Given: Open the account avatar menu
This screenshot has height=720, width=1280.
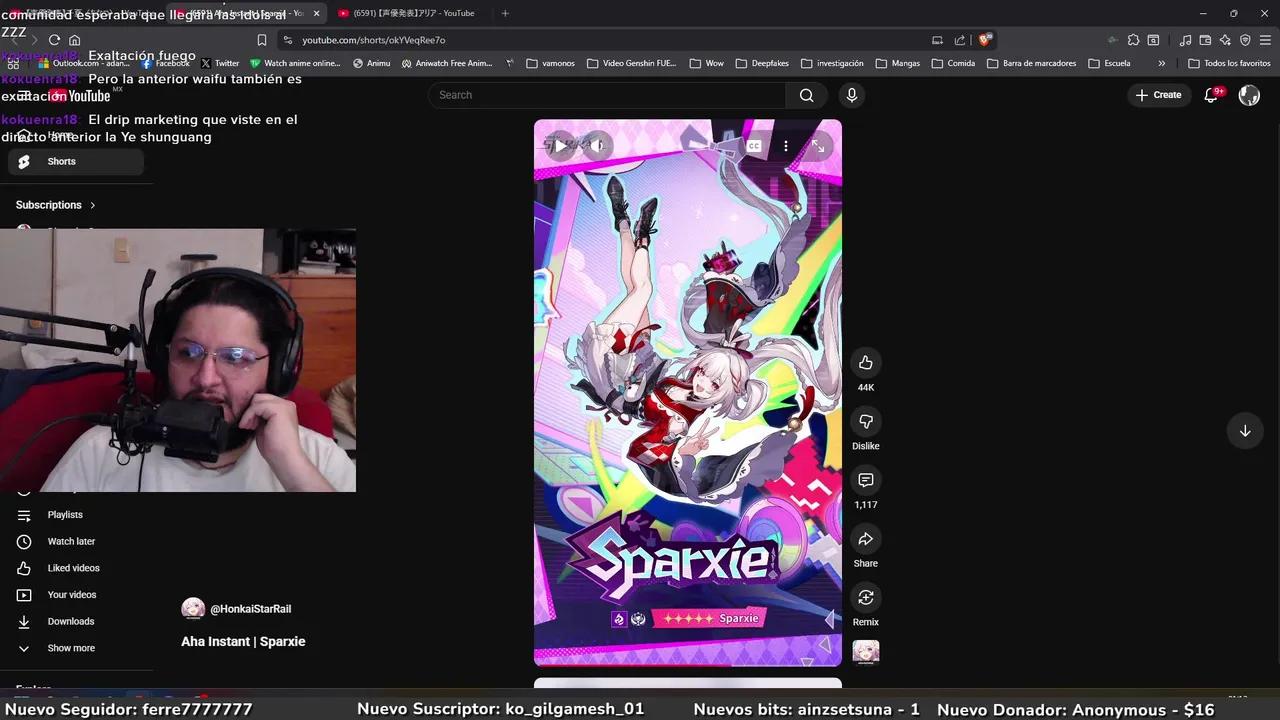Looking at the screenshot, I should tap(1249, 95).
